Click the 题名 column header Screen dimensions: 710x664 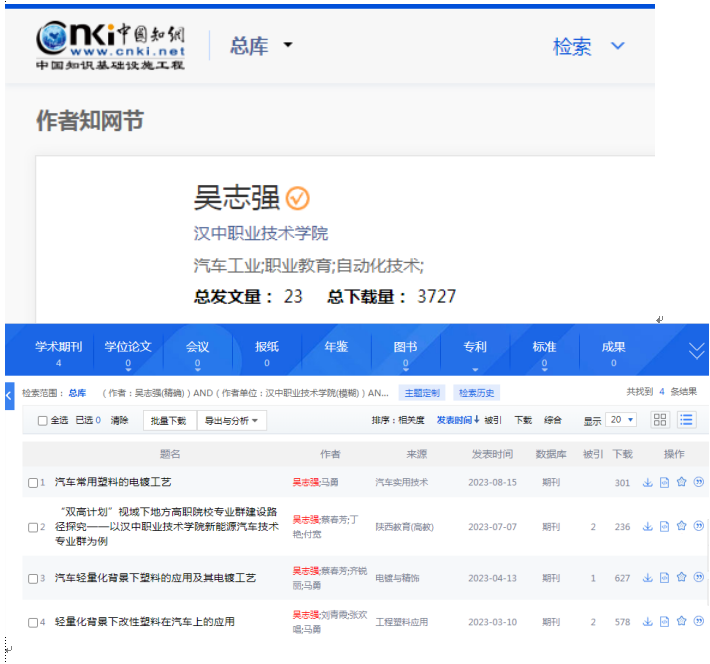170,454
